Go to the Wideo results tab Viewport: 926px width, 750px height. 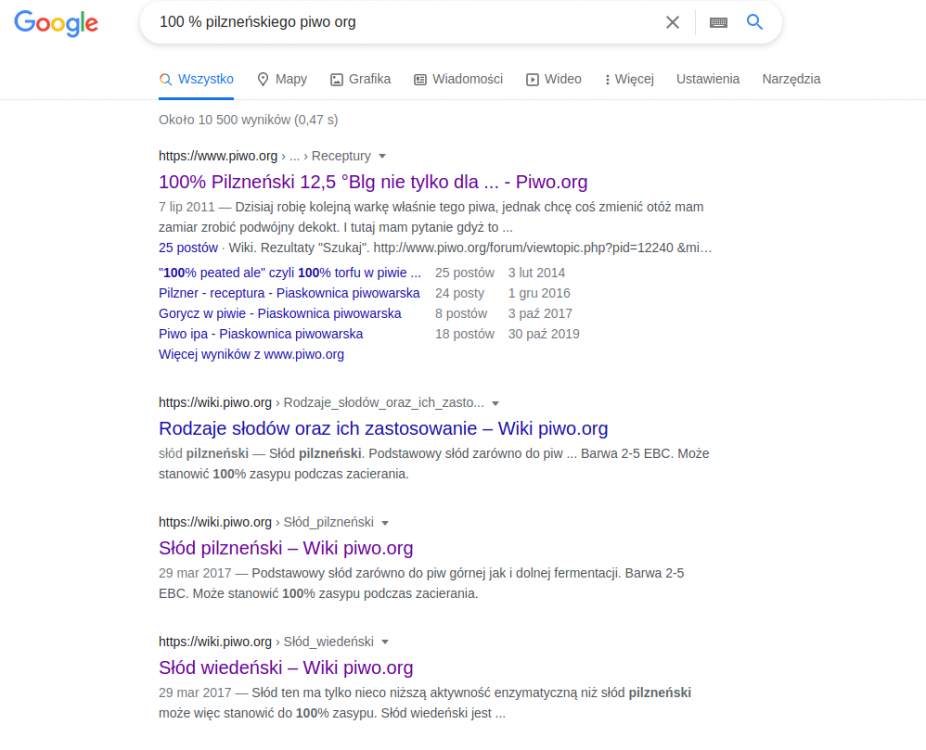pyautogui.click(x=553, y=79)
